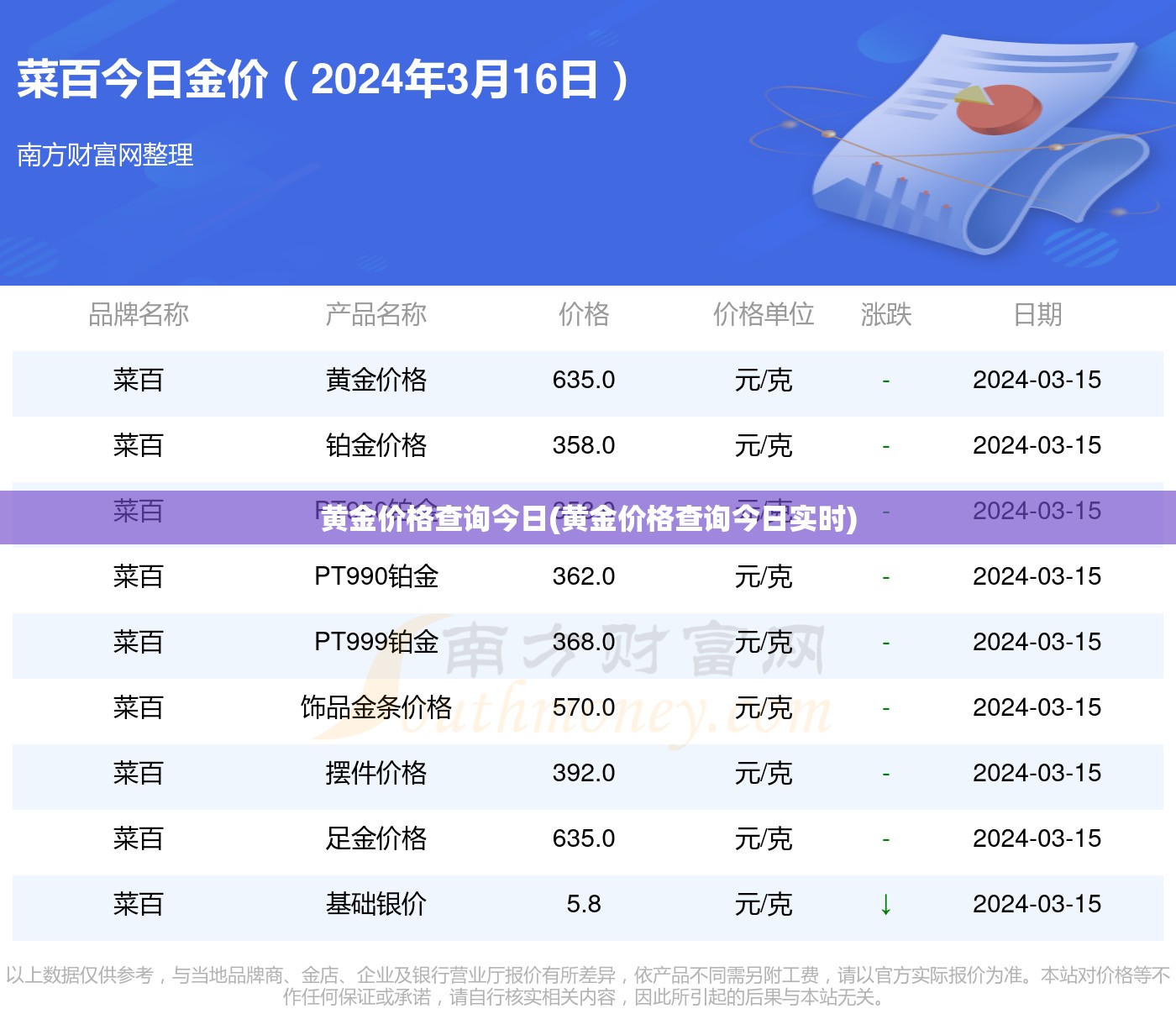This screenshot has height=1035, width=1176.
Task: Click the date 2024-03-15 in 摆件价格 row
Action: (1037, 773)
